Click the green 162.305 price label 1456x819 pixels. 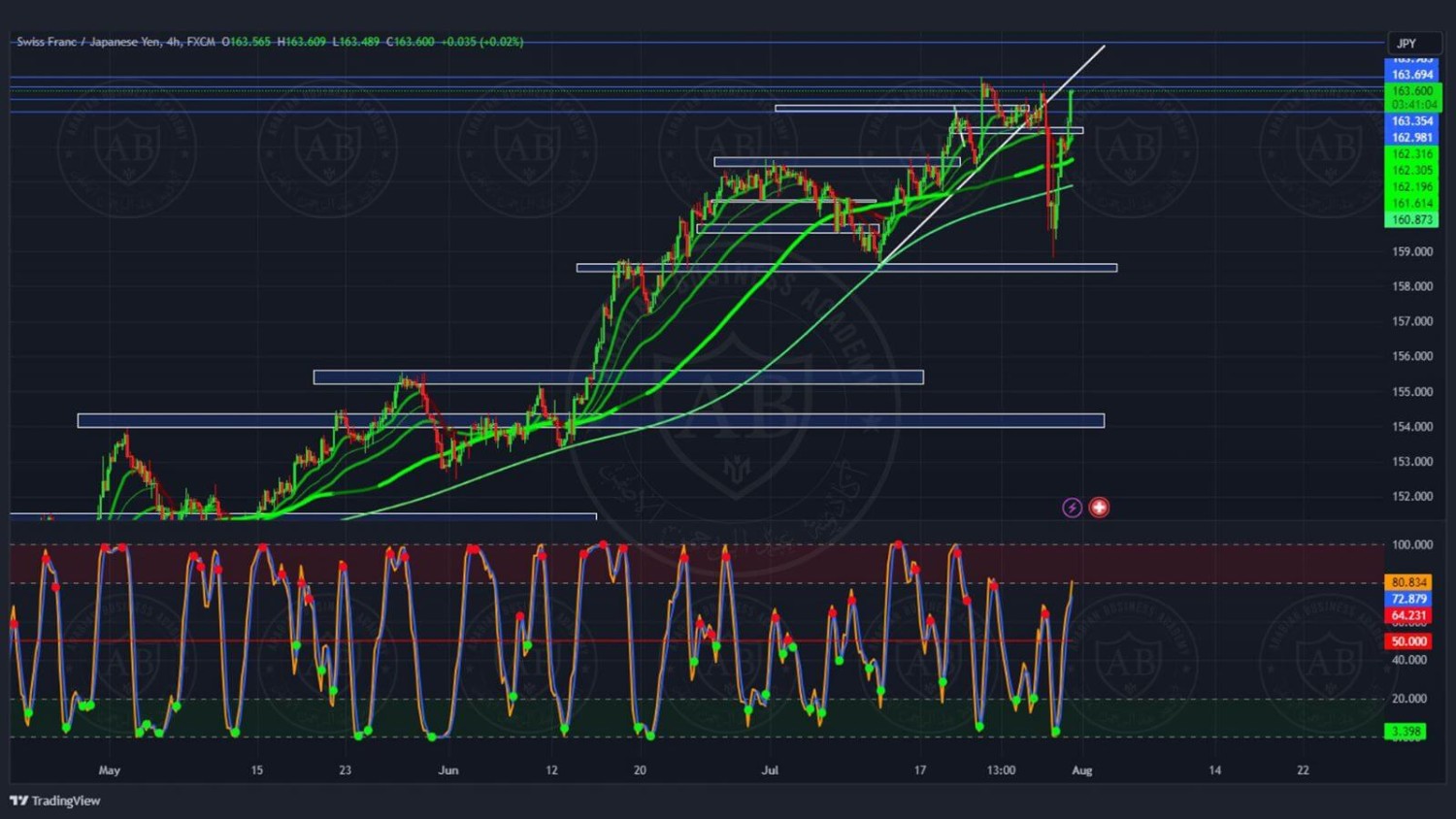(x=1412, y=171)
